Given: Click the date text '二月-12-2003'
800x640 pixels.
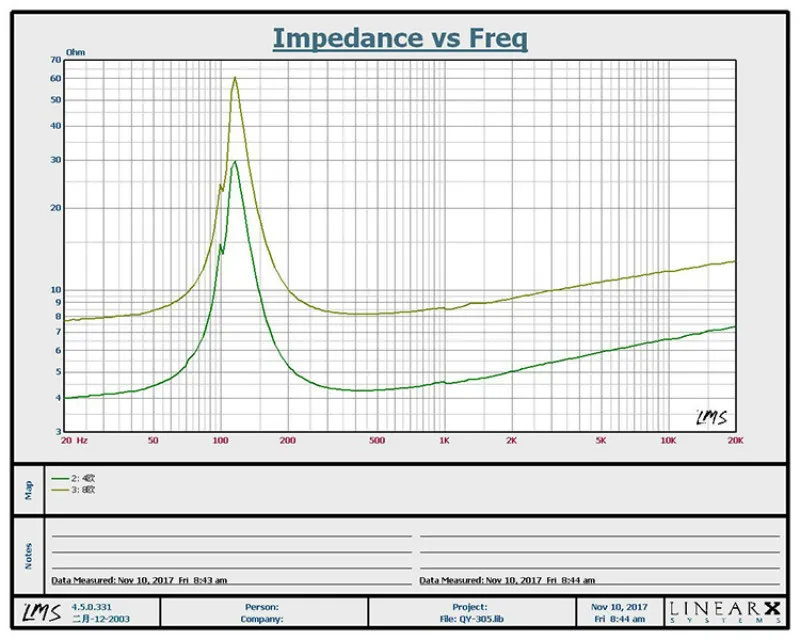Looking at the screenshot, I should [x=101, y=619].
